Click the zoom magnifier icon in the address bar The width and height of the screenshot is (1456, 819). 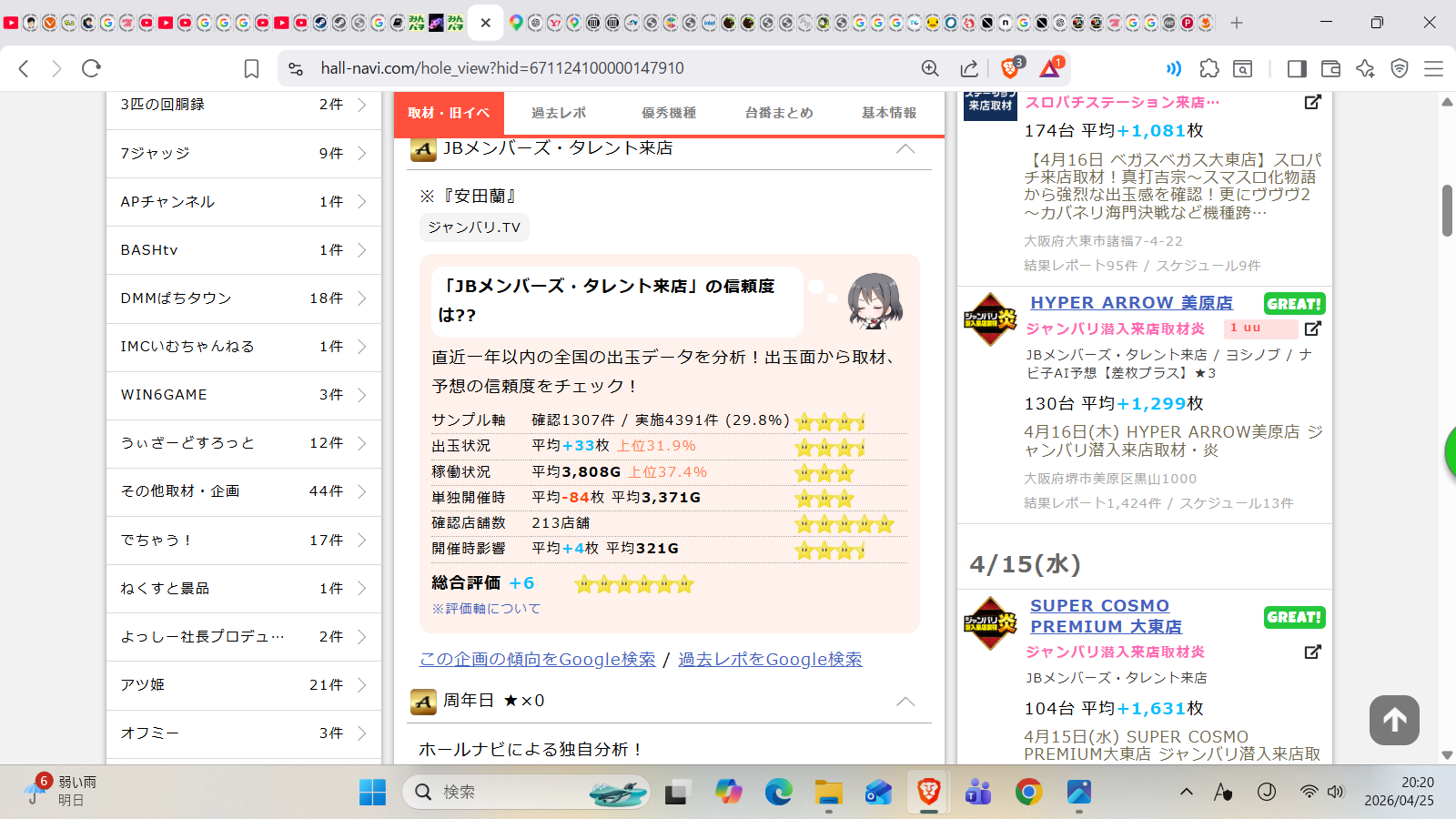pos(930,68)
